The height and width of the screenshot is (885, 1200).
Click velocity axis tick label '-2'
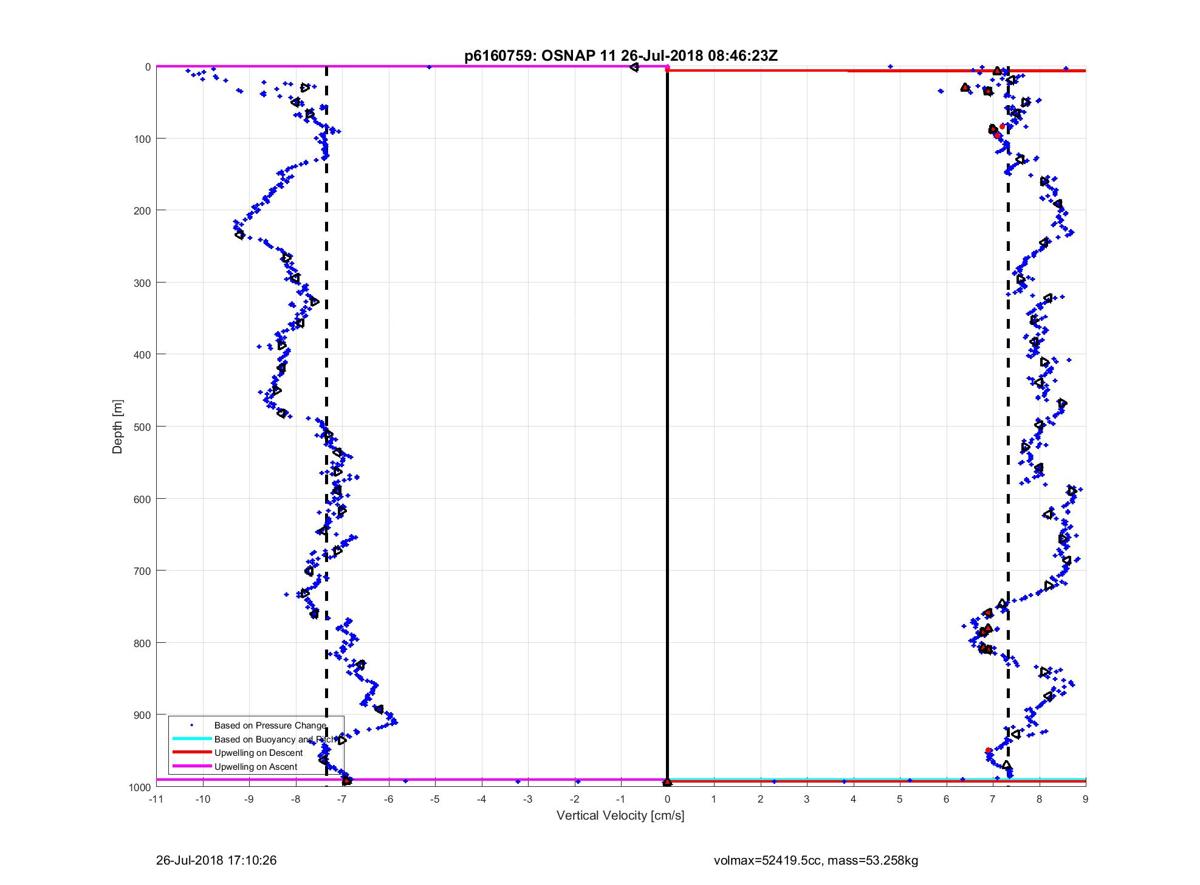tap(574, 799)
